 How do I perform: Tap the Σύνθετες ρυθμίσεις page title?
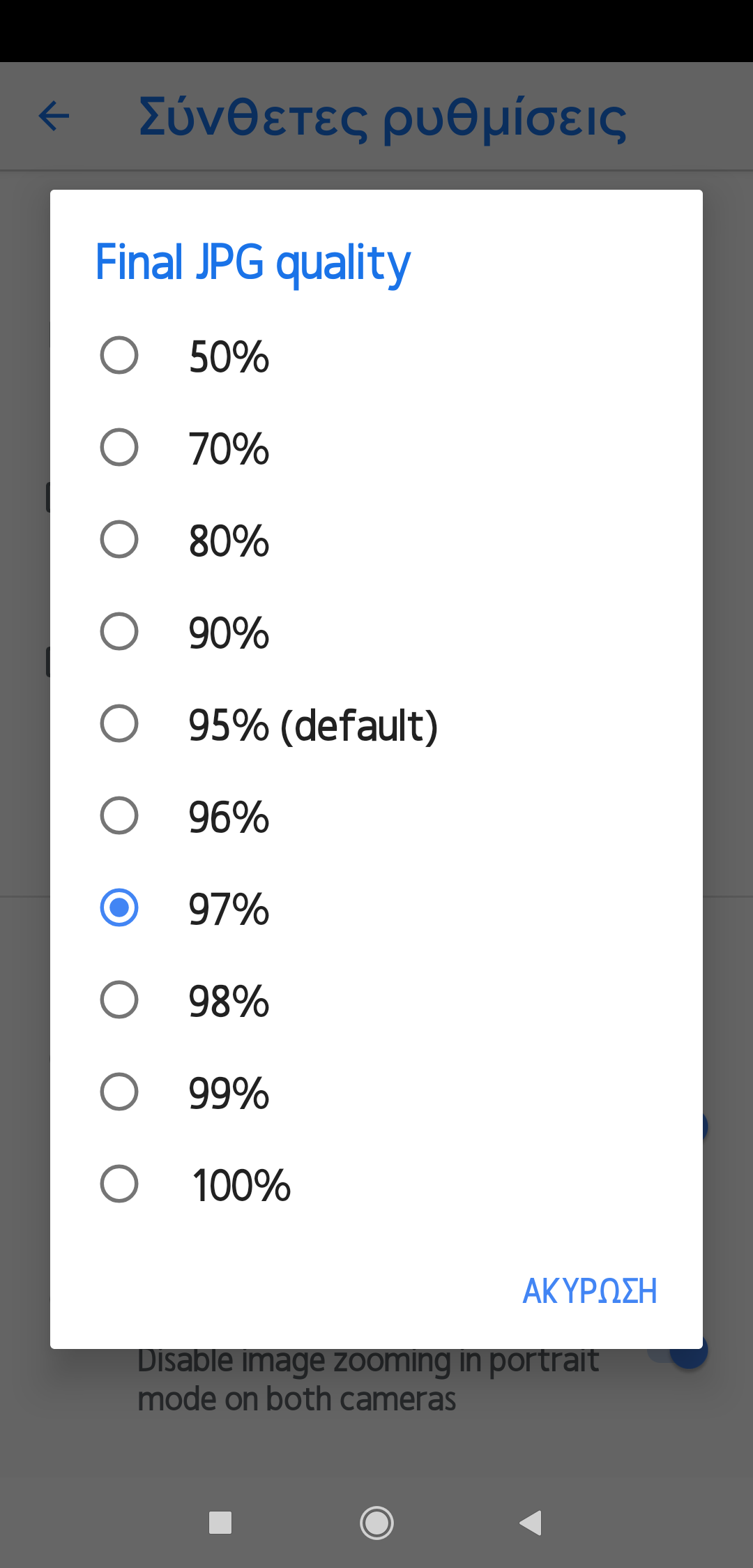pos(382,117)
